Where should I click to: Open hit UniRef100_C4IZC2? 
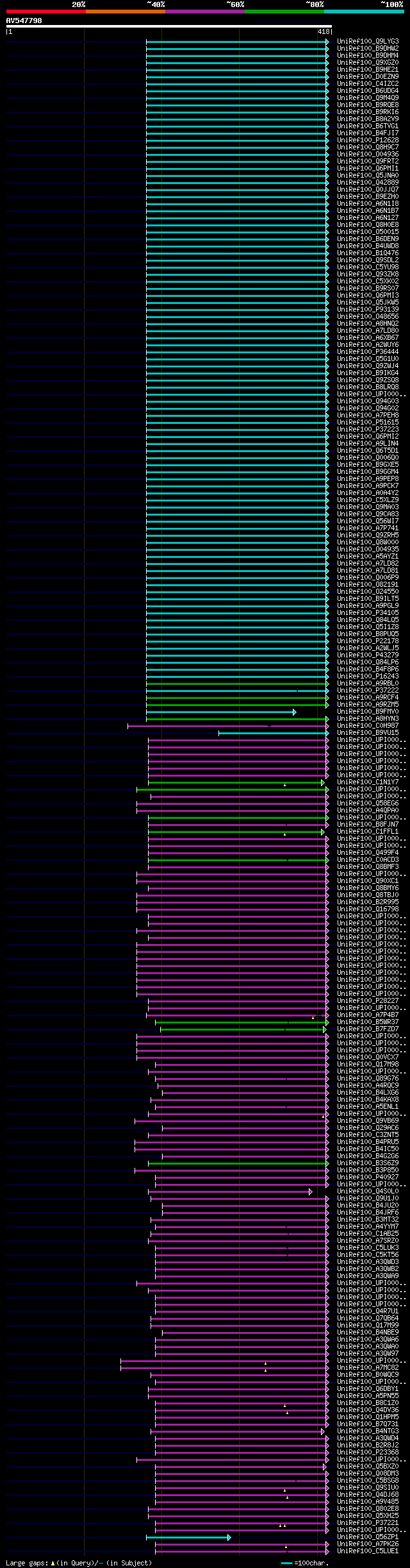coord(368,84)
